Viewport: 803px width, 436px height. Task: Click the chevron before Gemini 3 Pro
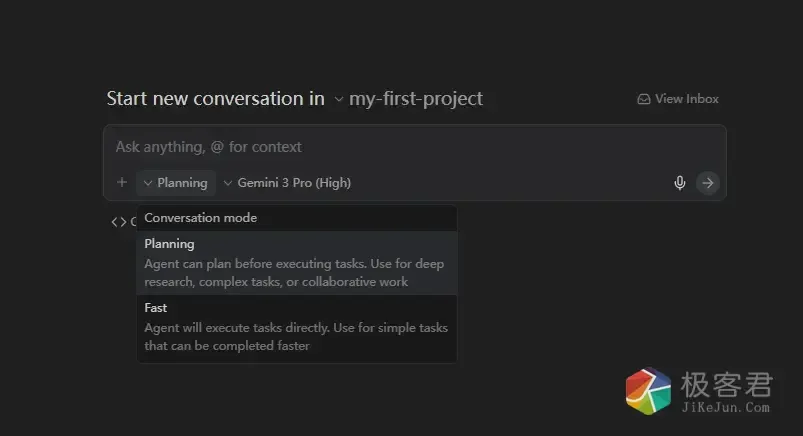pos(228,183)
